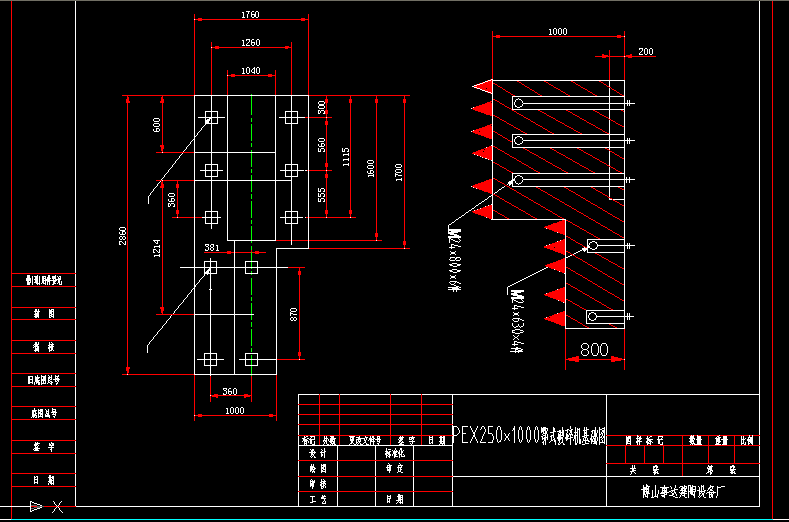Screen dimensions: 789x522
Task: Select the 2860 overall height dimension
Action: tap(123, 236)
